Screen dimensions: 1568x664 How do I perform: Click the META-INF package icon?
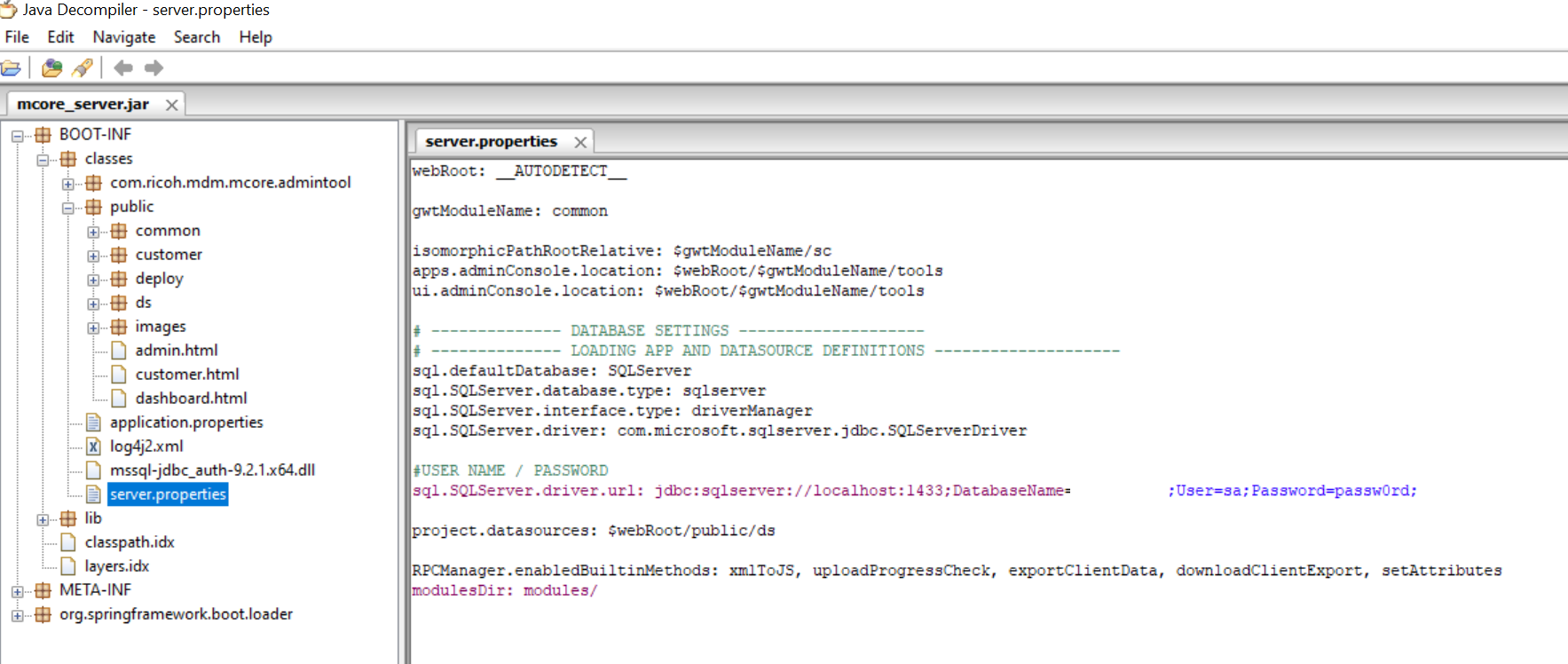(43, 590)
